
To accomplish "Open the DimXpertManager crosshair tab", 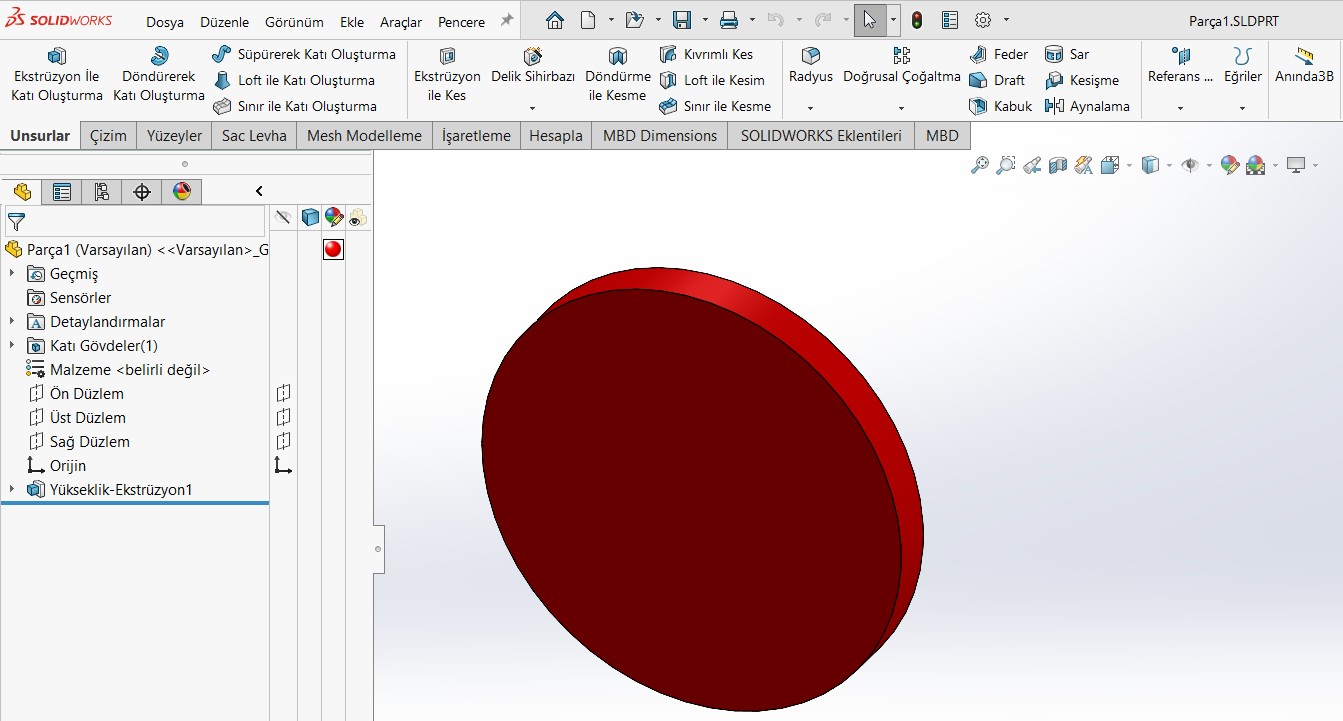I will pos(142,192).
